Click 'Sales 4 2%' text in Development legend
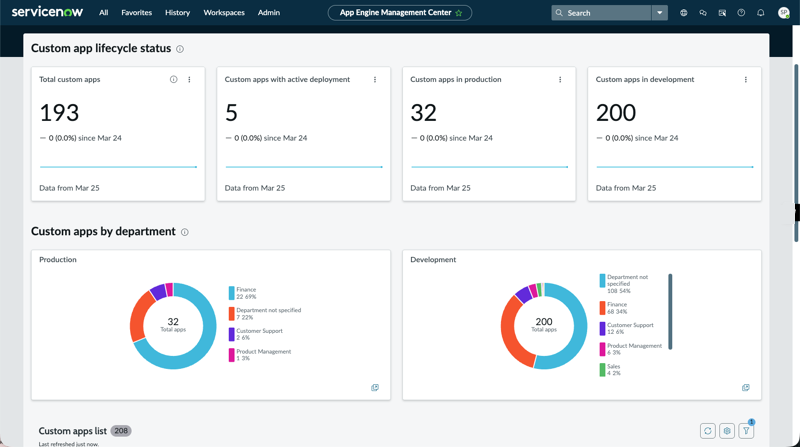The image size is (800, 447). [614, 370]
